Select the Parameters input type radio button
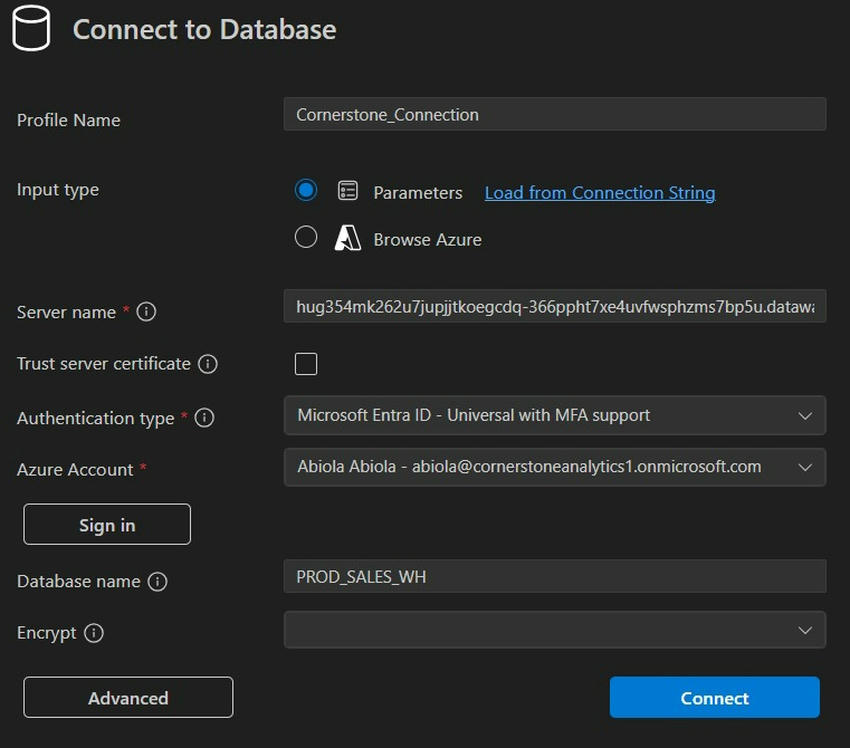The width and height of the screenshot is (850, 748). (x=305, y=190)
